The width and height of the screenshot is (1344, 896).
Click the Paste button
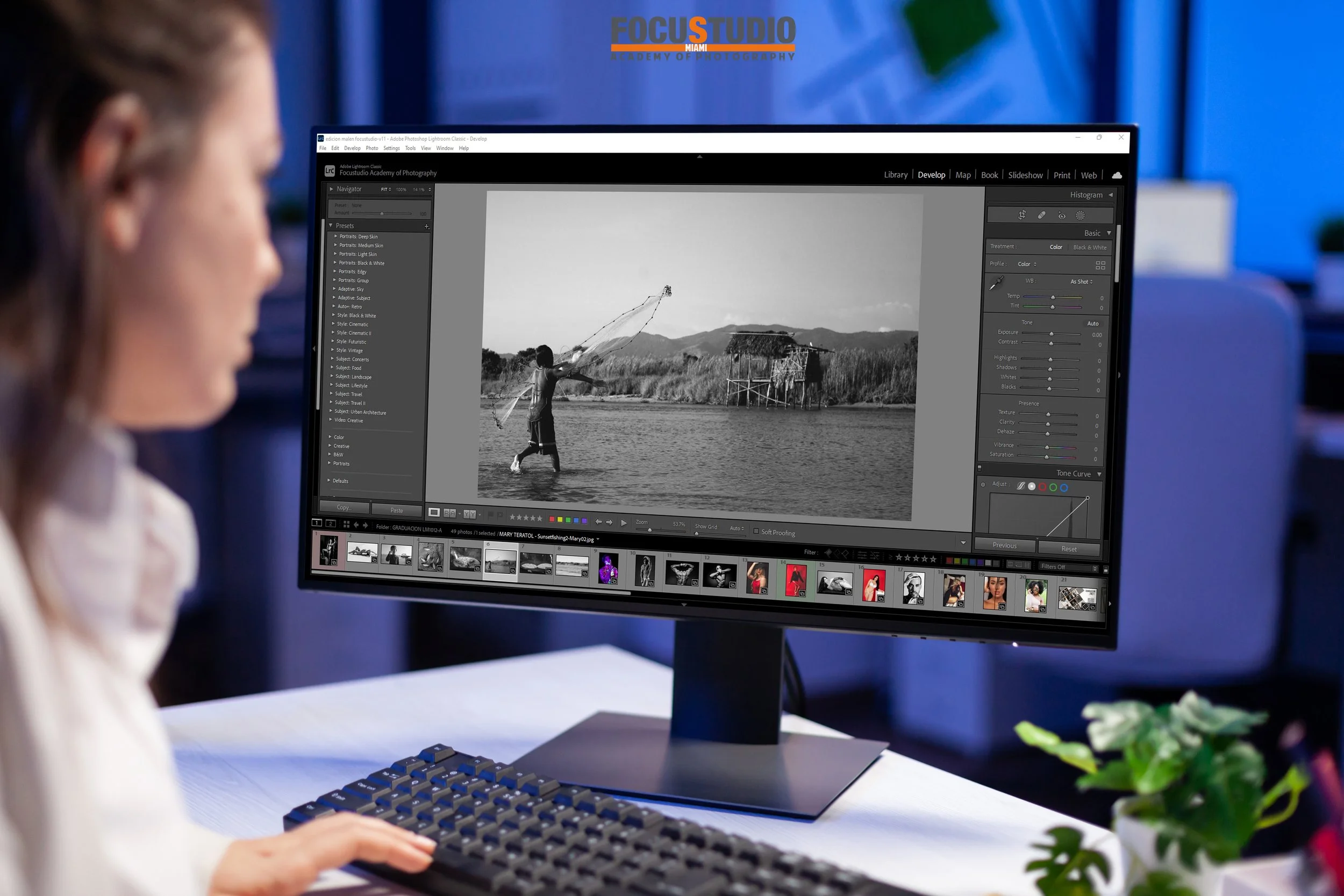pos(397,510)
